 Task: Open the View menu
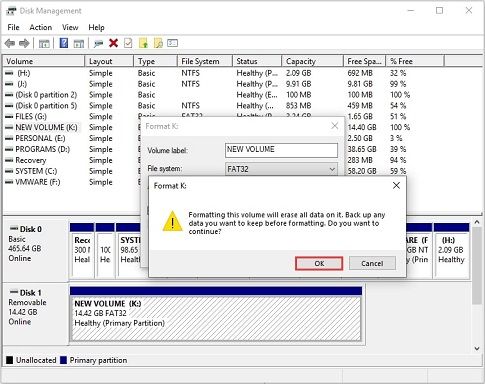click(x=70, y=27)
